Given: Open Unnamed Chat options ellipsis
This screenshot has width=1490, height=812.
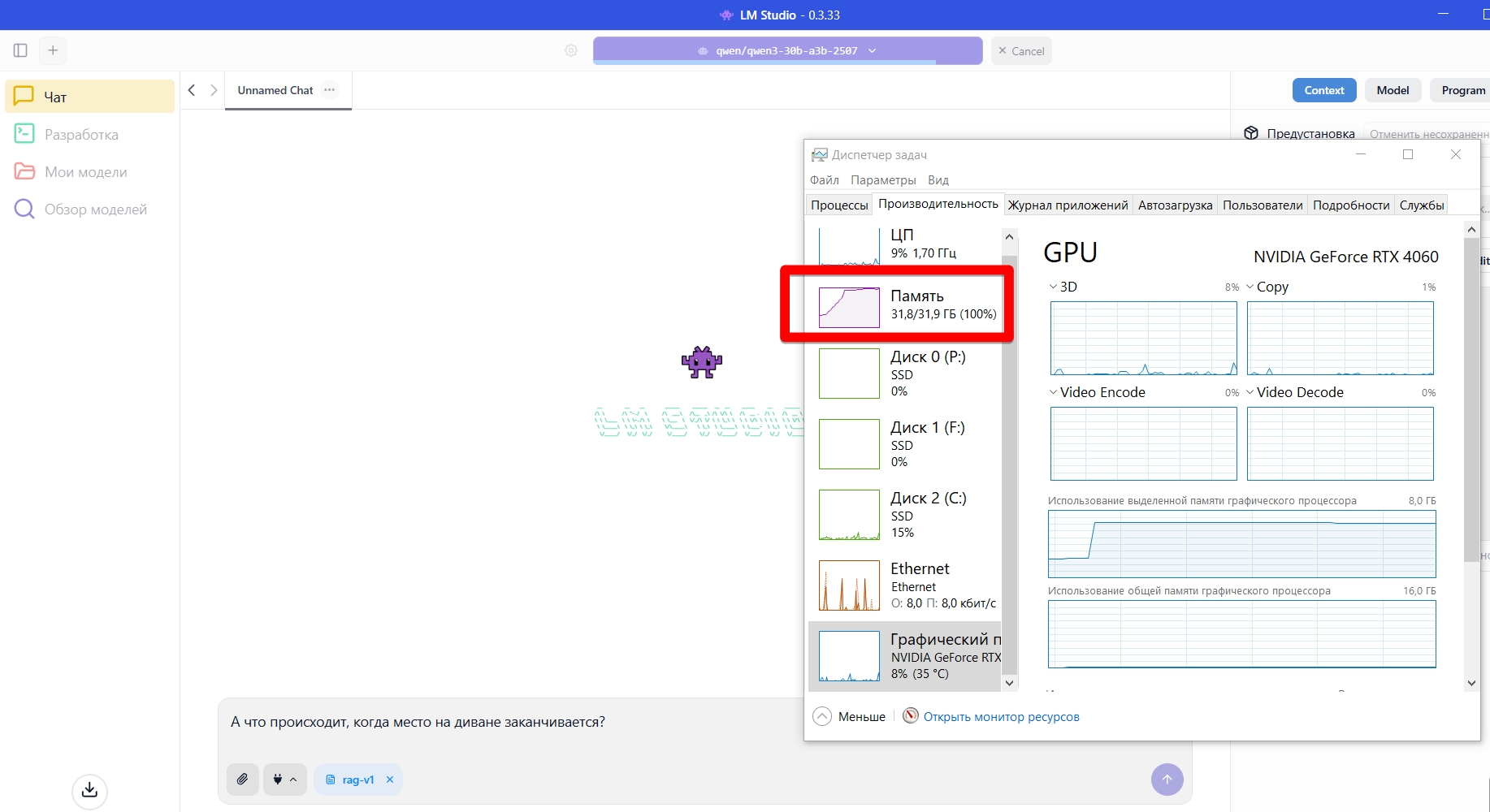Looking at the screenshot, I should click(329, 90).
